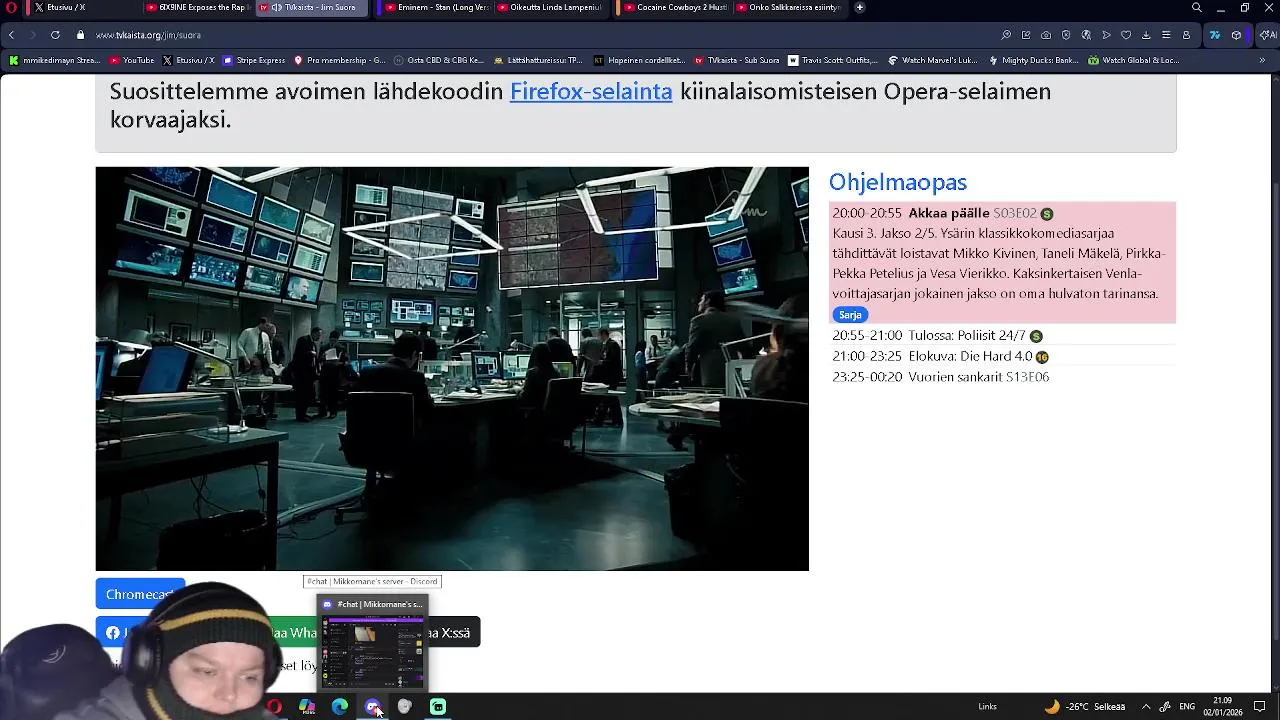Expand the bookmarks bar overflow chevron
1280x720 pixels.
click(x=1262, y=60)
